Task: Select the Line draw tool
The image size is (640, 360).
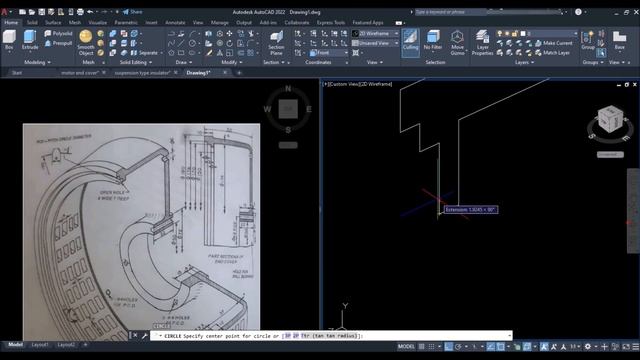Action: point(181,43)
